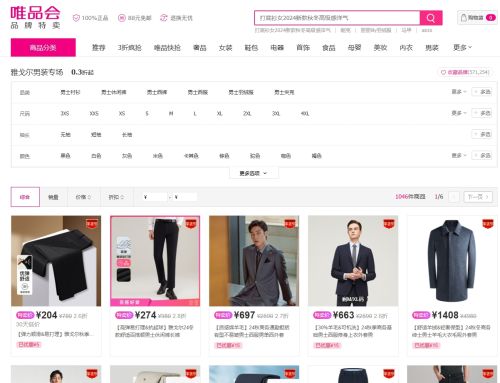
Task: Enable multi-select in category filter row
Action: click(x=482, y=92)
